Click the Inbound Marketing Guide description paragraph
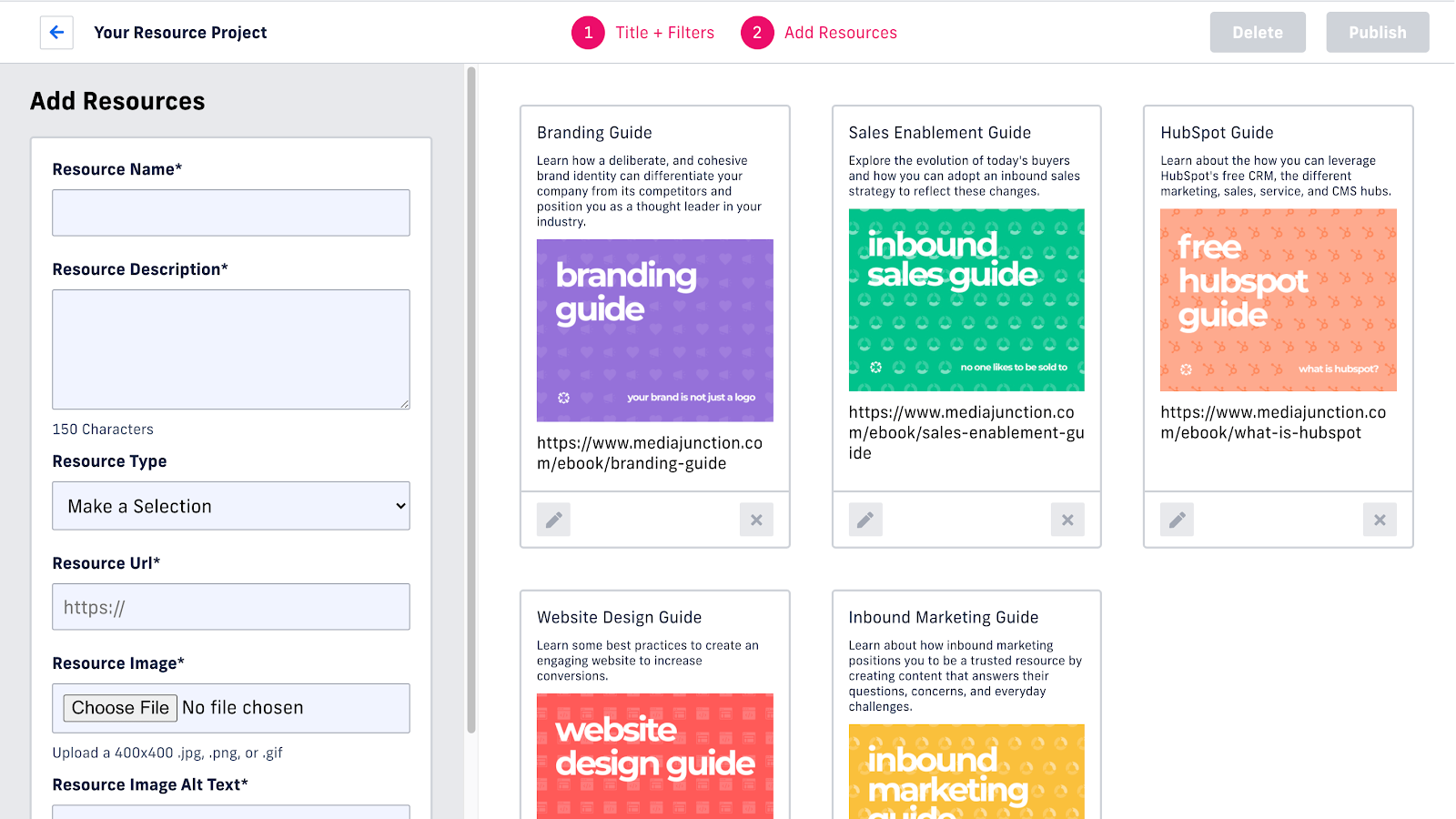Screen dimensions: 1456x819 966,676
